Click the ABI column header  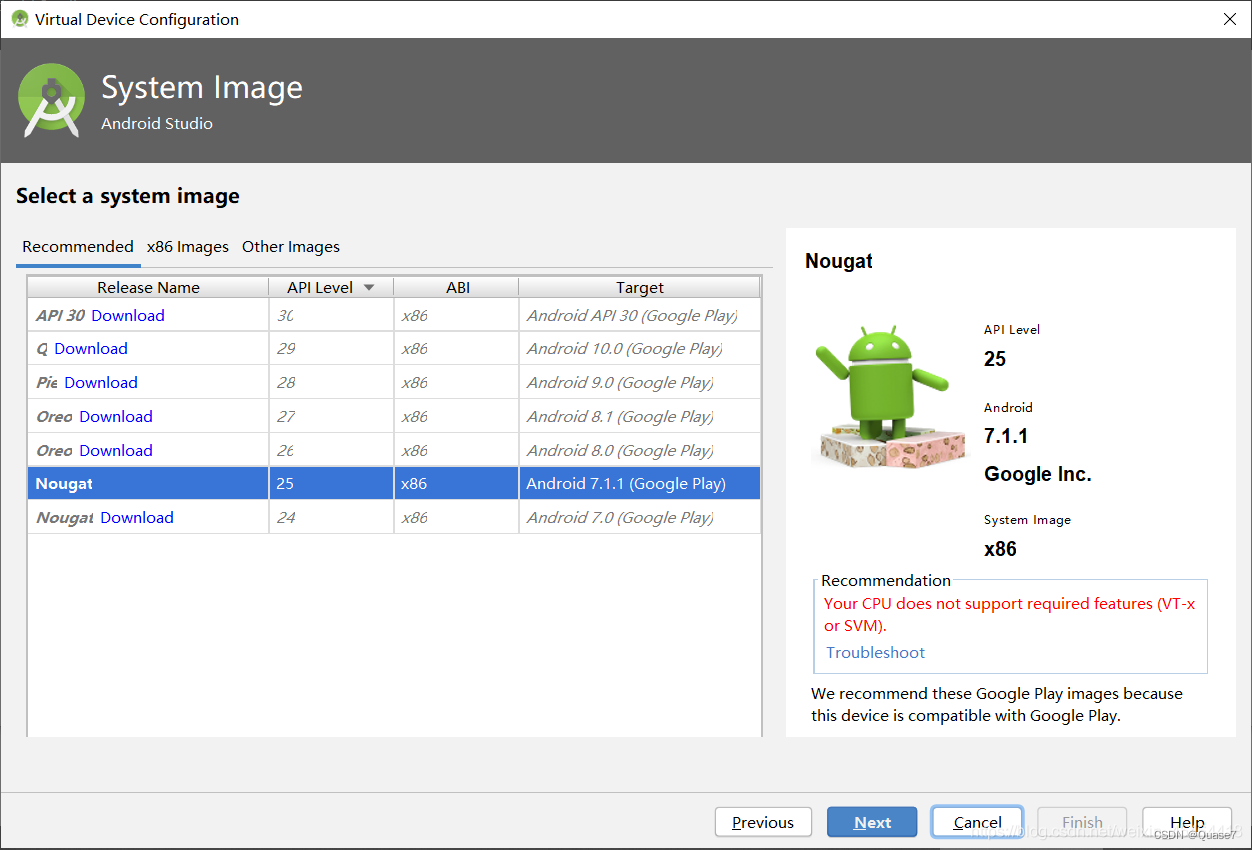pos(457,287)
